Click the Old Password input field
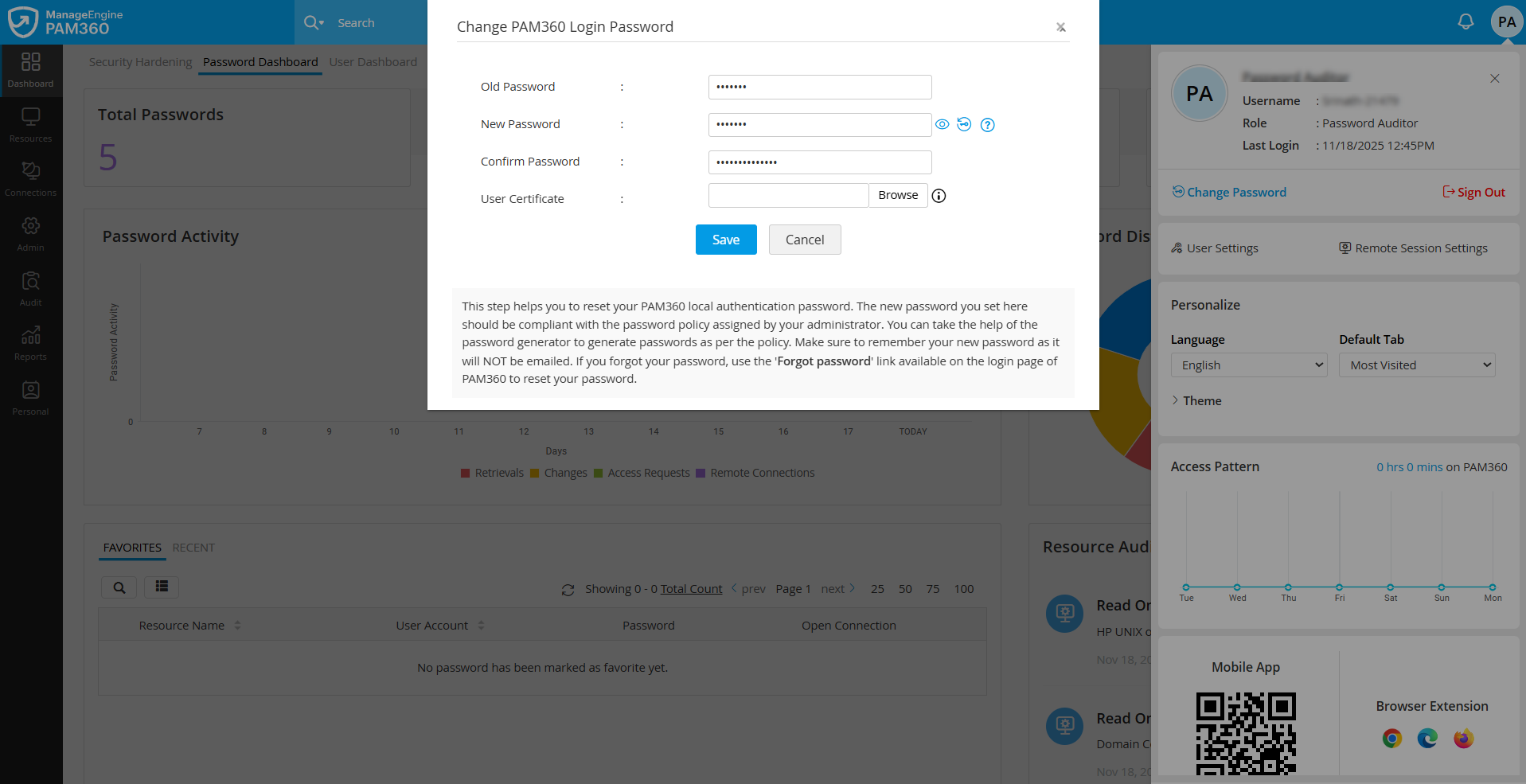Image resolution: width=1526 pixels, height=784 pixels. pyautogui.click(x=819, y=87)
